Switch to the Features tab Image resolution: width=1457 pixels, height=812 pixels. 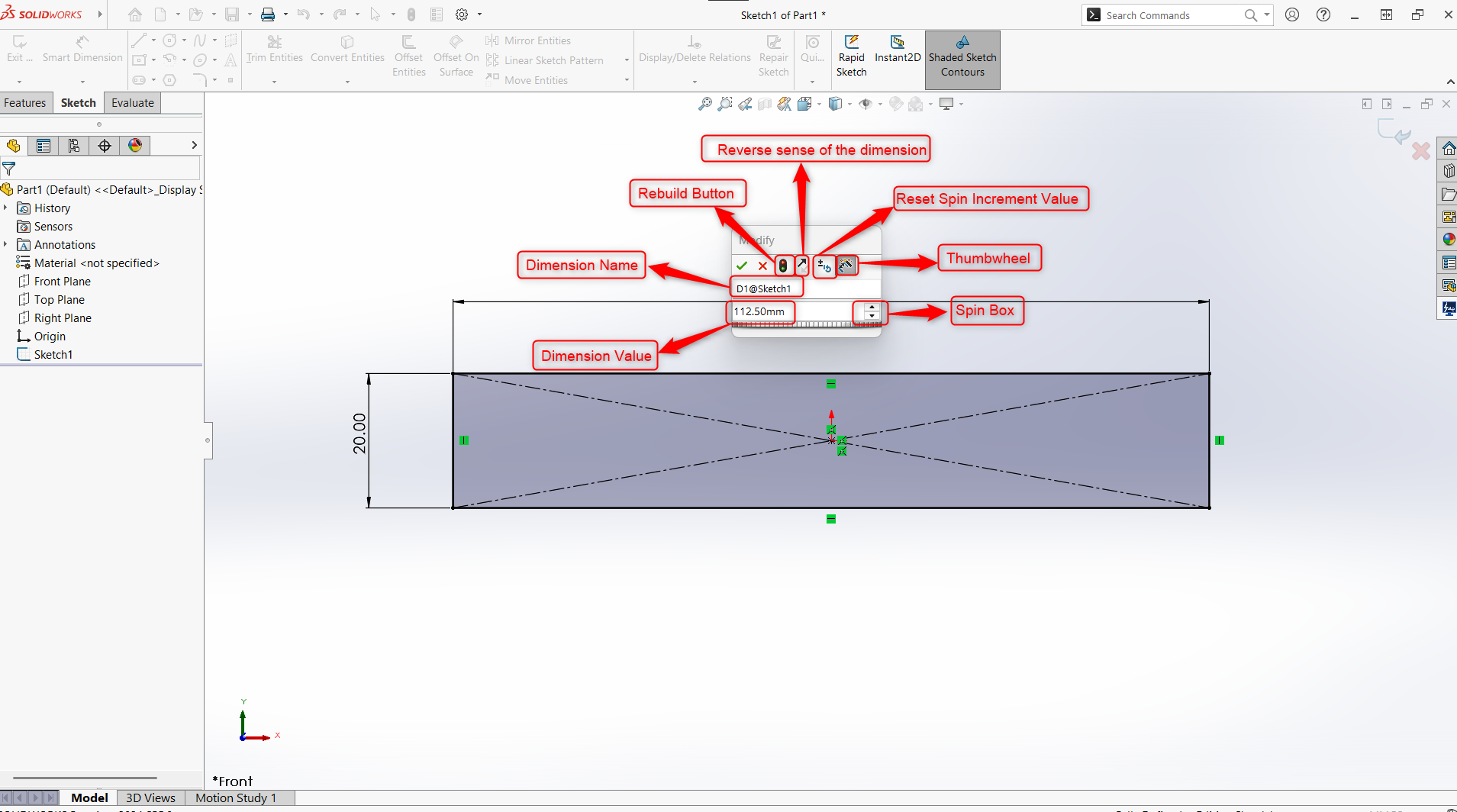coord(25,102)
